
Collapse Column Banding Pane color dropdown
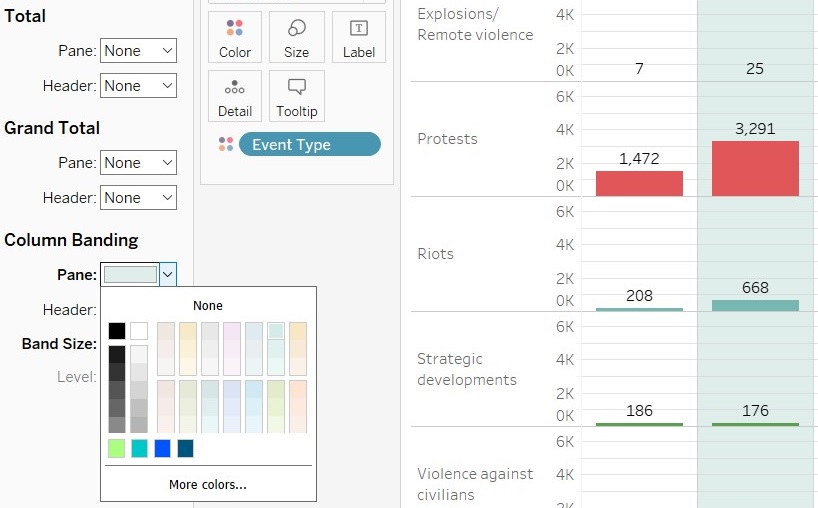pos(168,275)
